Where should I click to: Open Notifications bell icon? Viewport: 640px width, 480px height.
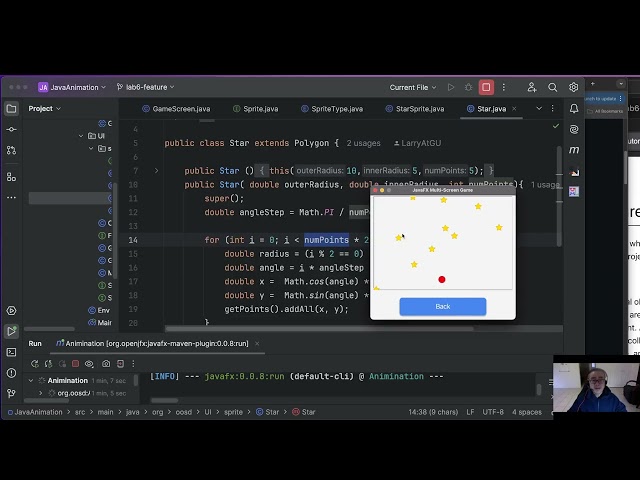[x=574, y=109]
